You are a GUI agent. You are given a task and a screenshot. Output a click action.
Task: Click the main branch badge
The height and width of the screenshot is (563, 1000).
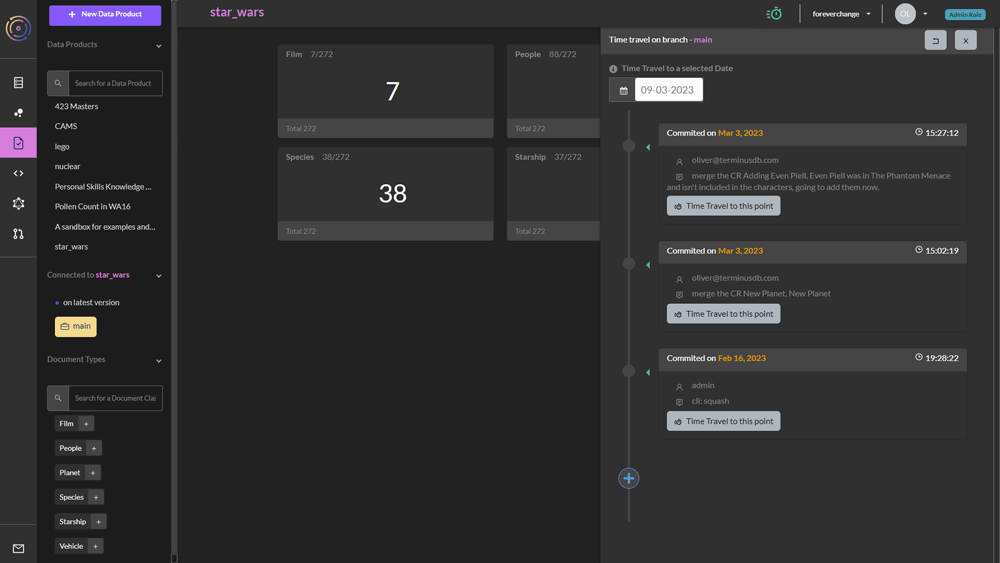point(76,326)
